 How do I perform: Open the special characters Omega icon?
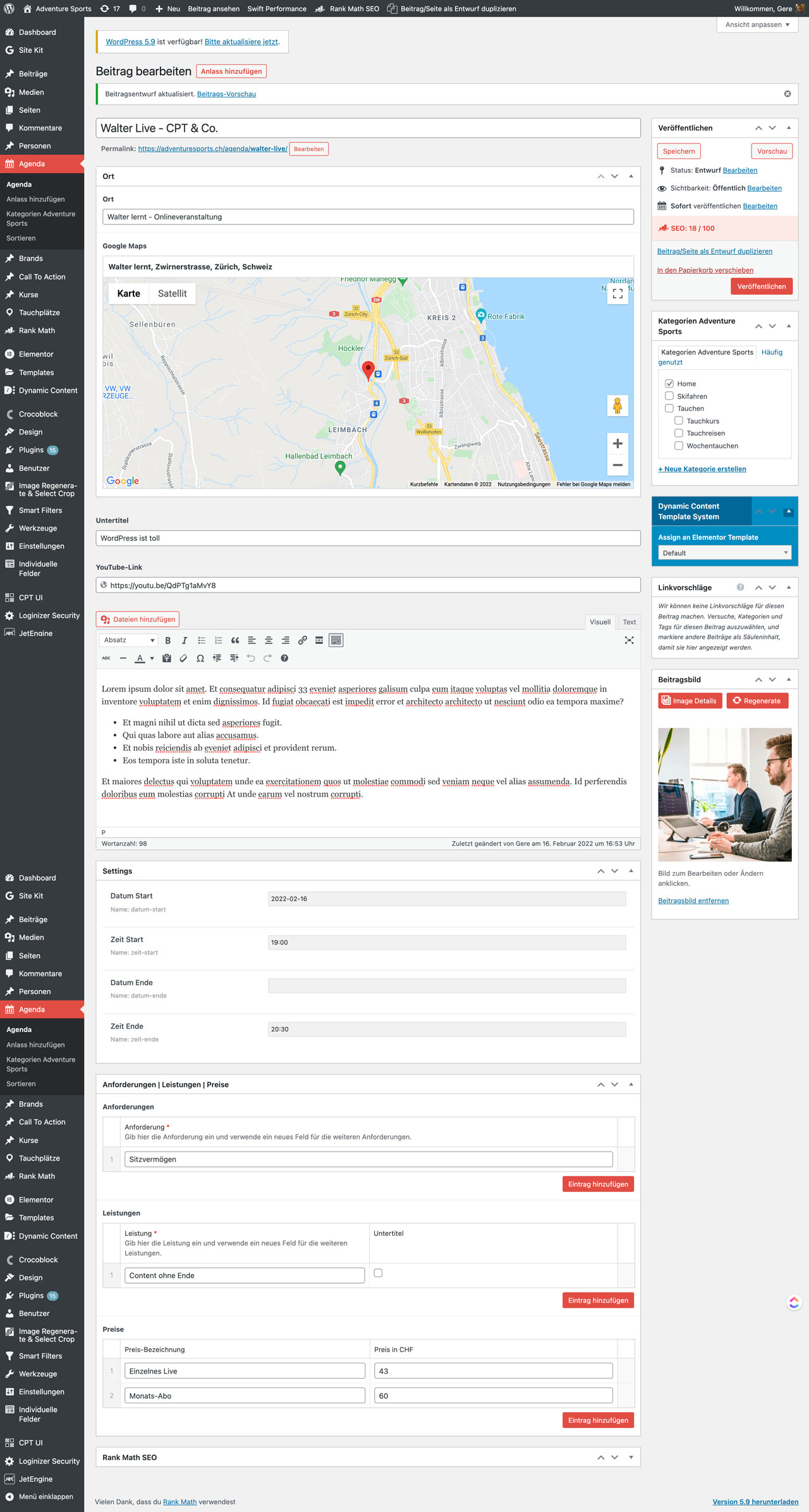tap(200, 658)
